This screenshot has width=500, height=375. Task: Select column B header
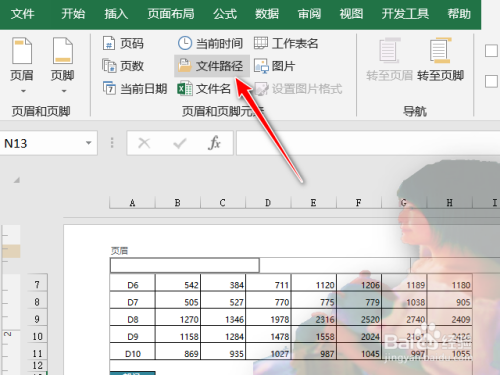178,203
